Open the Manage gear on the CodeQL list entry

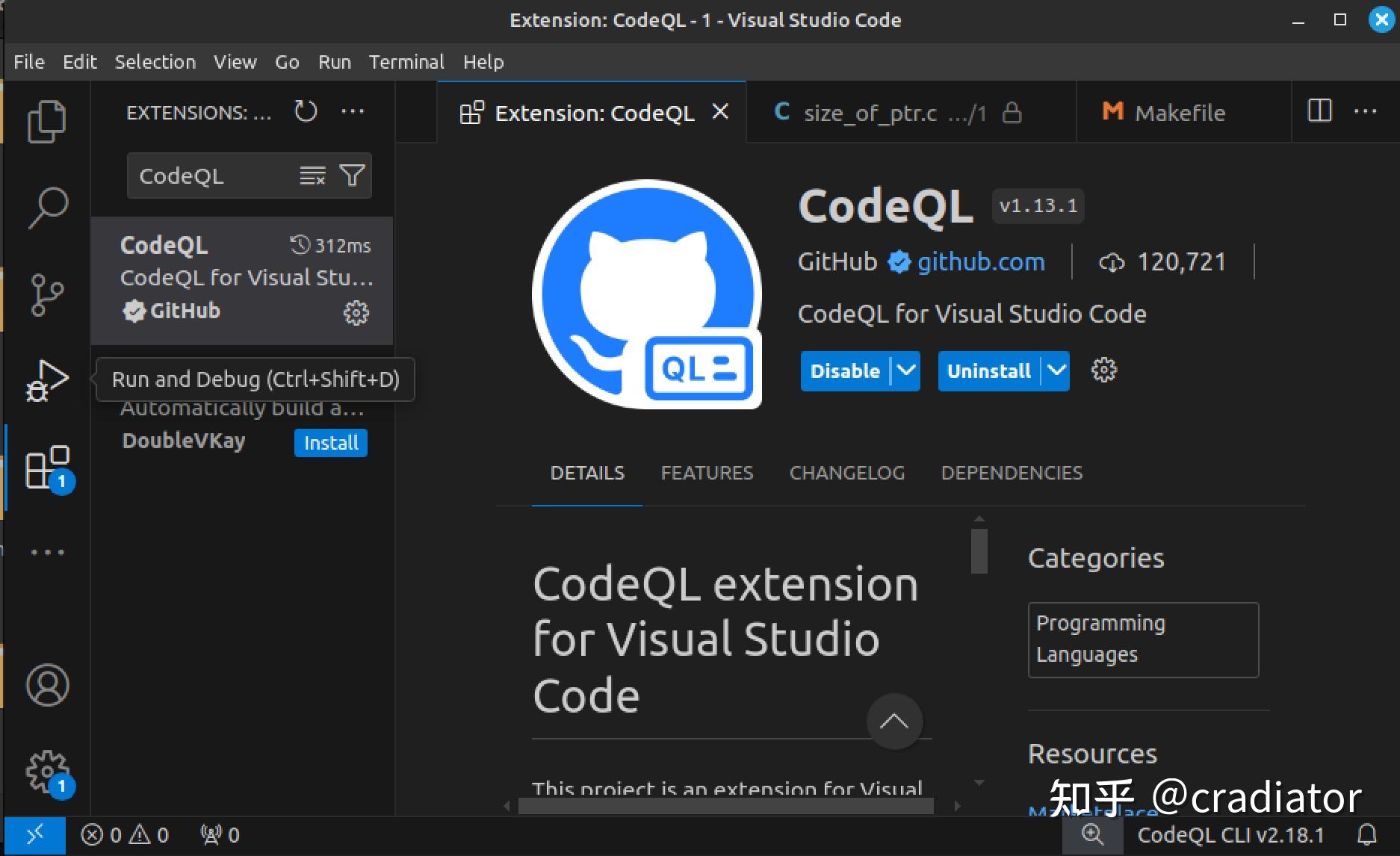pyautogui.click(x=356, y=313)
